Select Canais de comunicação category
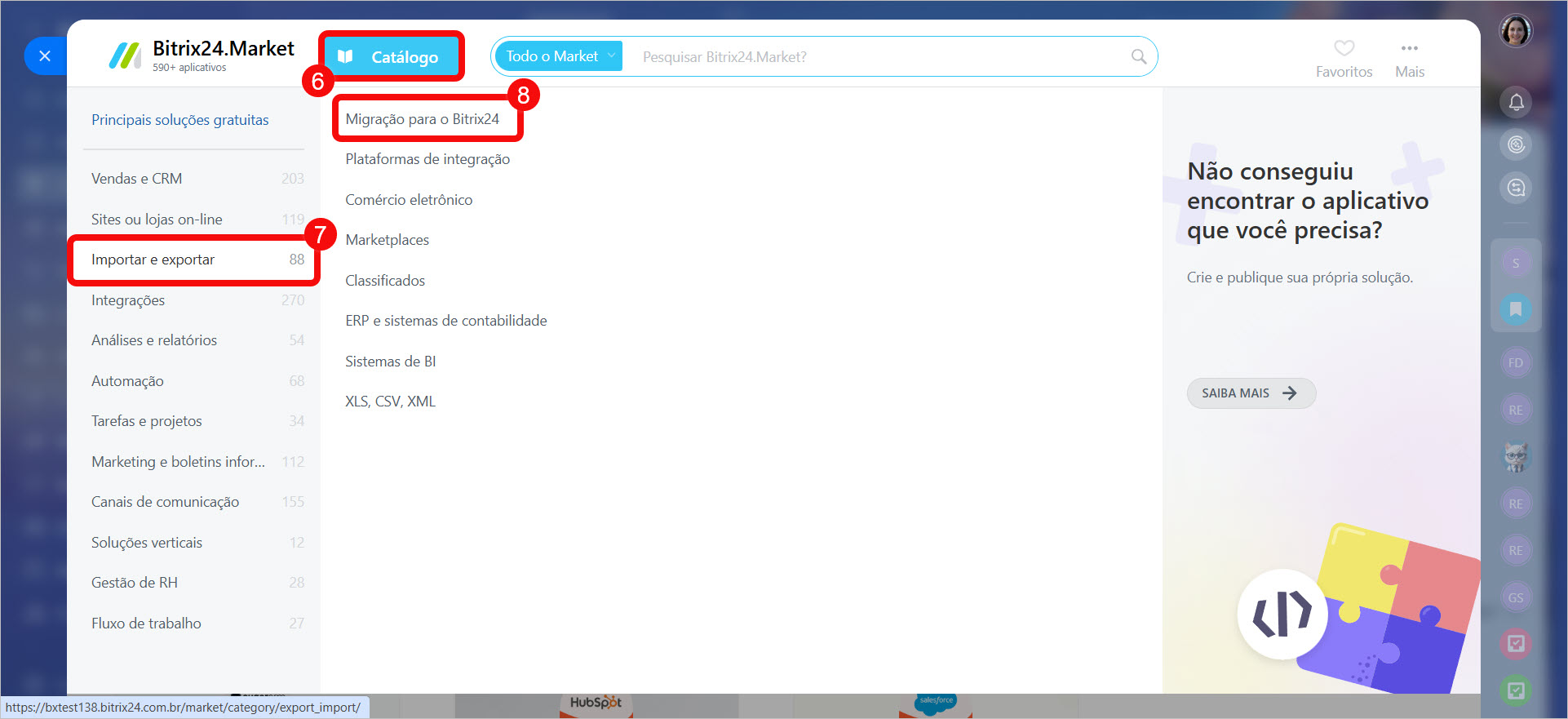This screenshot has width=1568, height=719. pos(197,502)
